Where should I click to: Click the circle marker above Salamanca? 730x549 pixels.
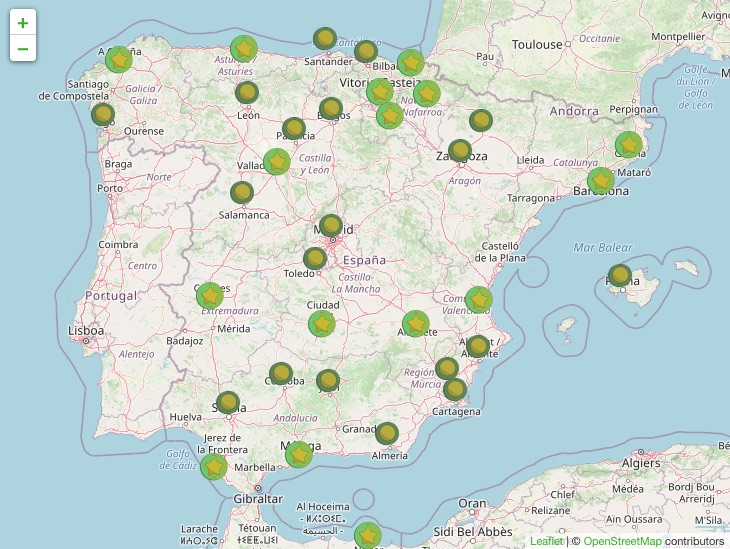point(242,192)
